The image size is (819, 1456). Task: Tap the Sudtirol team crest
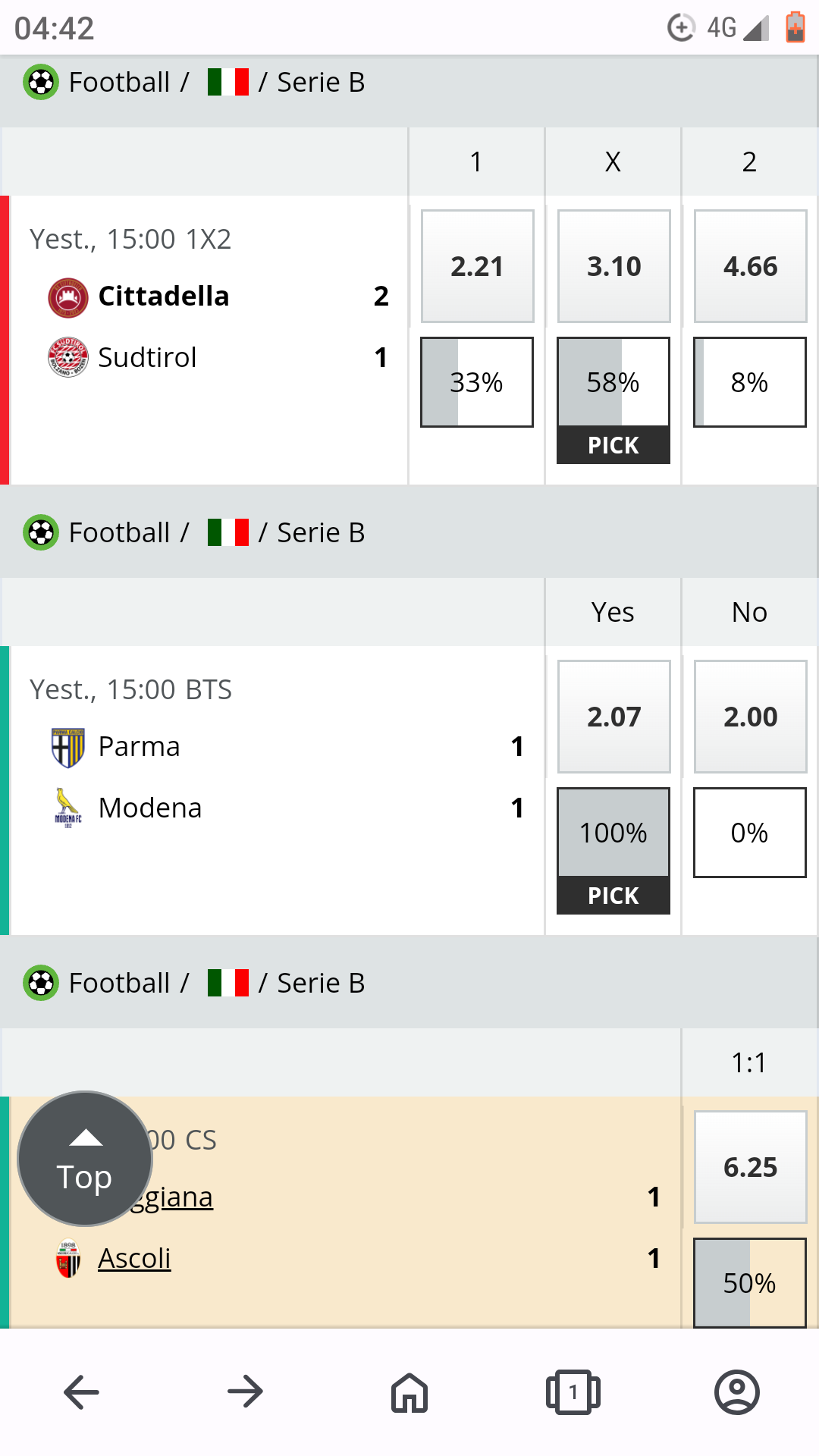coord(68,358)
